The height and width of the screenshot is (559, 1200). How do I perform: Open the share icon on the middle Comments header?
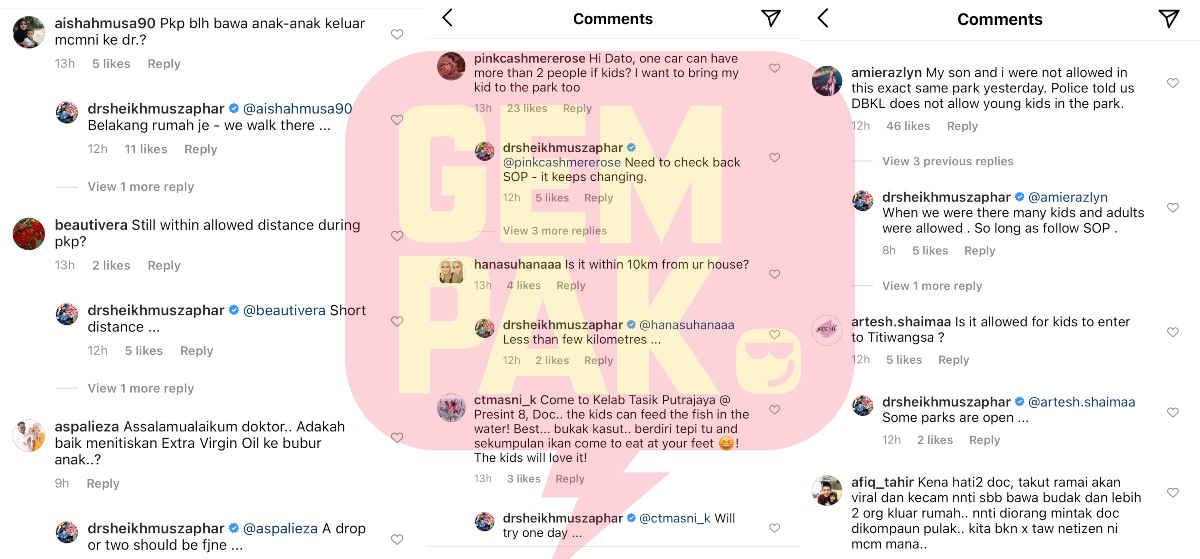(770, 18)
